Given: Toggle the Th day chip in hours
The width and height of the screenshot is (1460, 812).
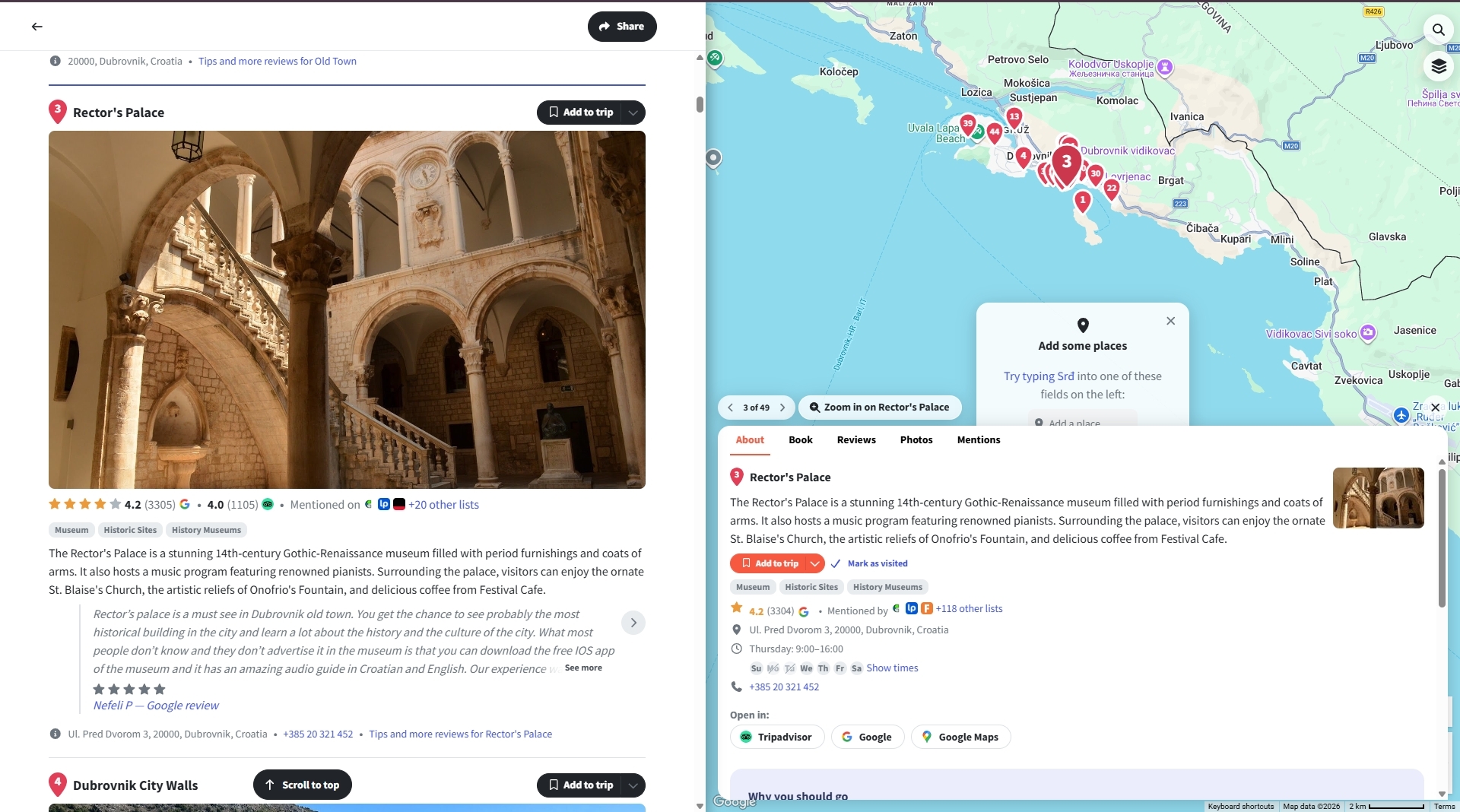Looking at the screenshot, I should [x=823, y=668].
